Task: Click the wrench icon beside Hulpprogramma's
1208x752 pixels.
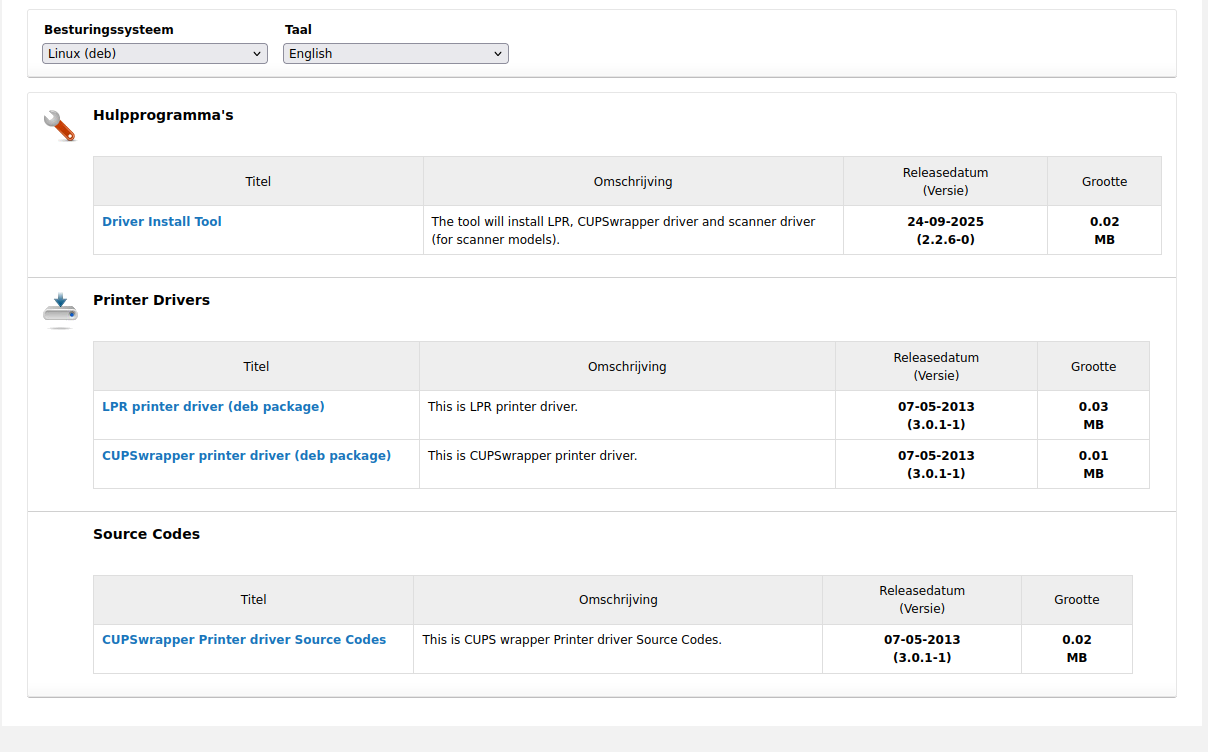Action: (x=59, y=126)
